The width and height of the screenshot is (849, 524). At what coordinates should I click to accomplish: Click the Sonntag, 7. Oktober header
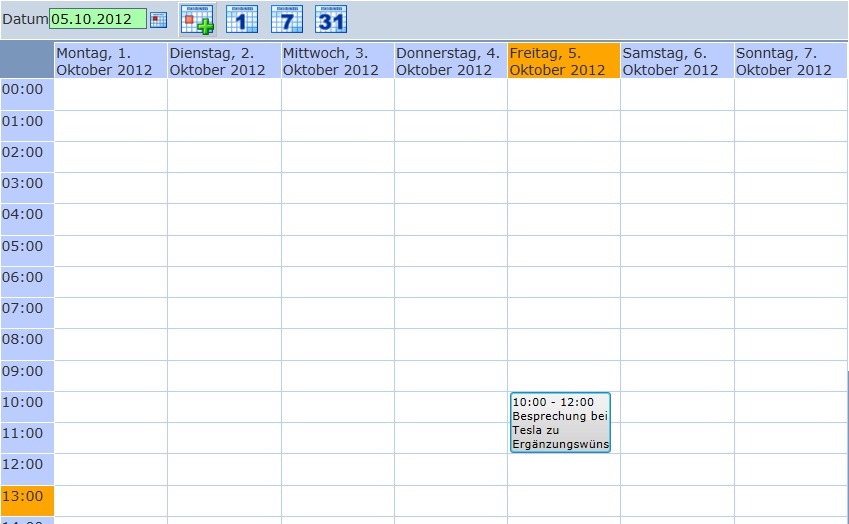point(790,61)
